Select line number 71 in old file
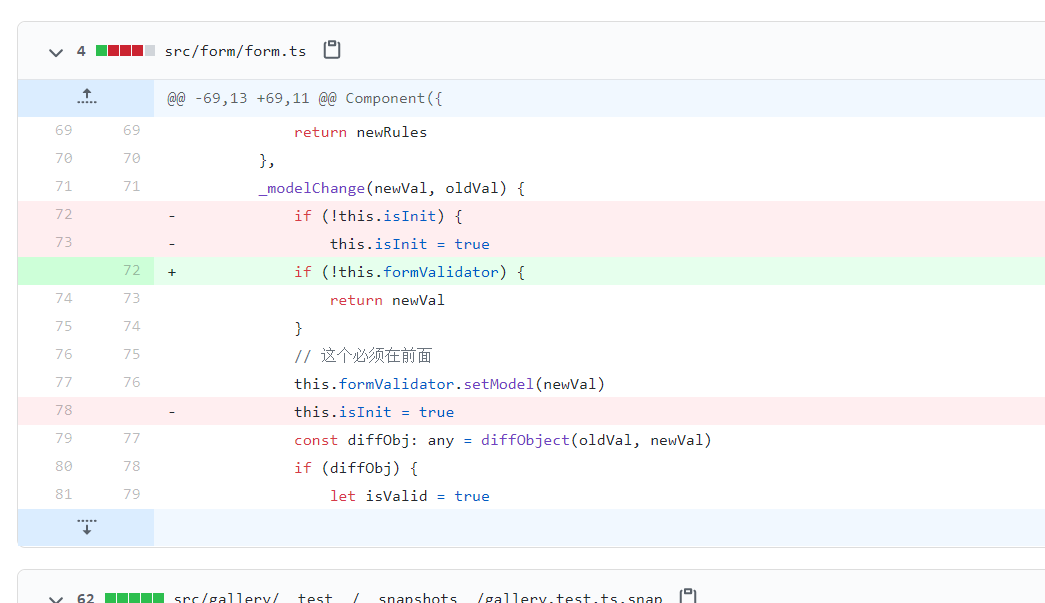Screen dimensions: 1045x603 tap(63, 187)
